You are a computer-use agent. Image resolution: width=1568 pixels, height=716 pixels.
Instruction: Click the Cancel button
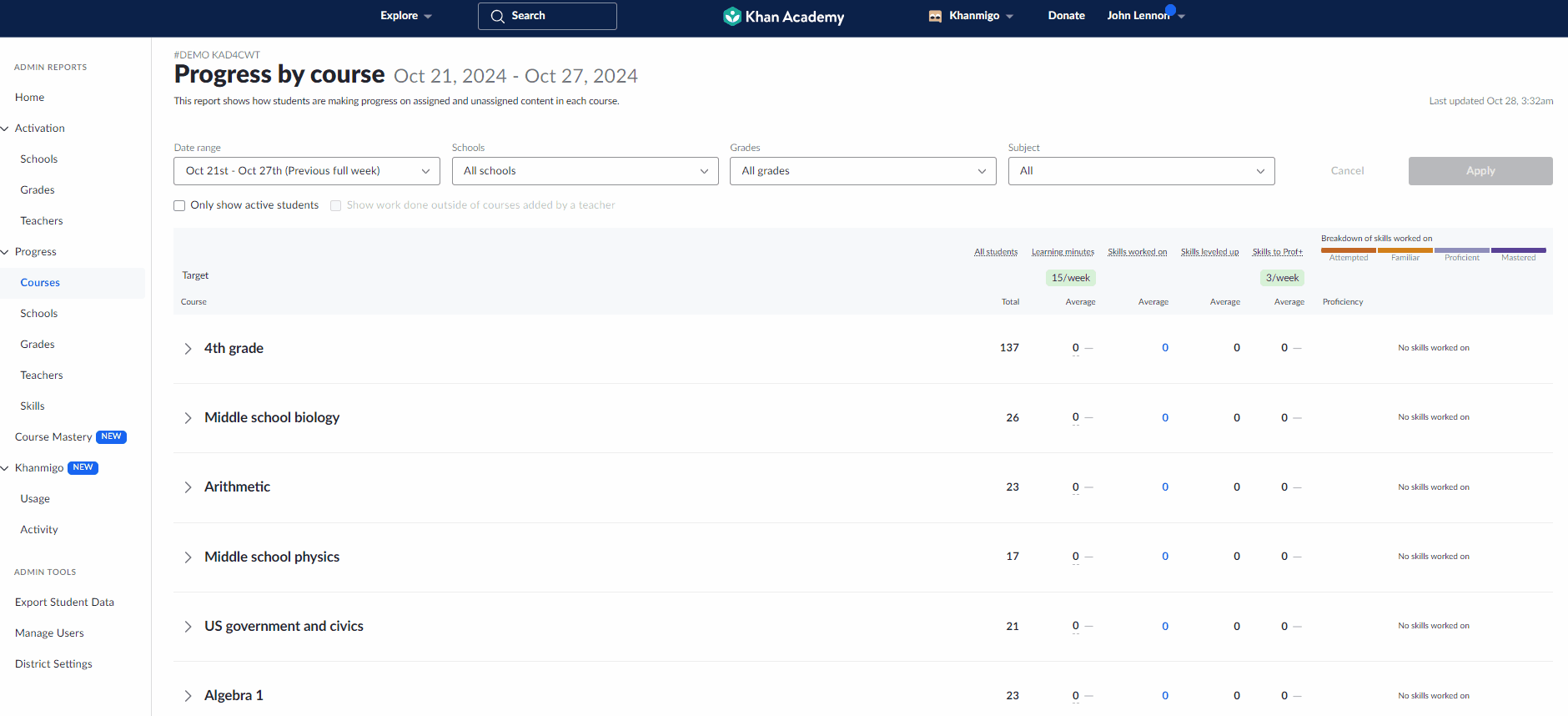(x=1347, y=171)
